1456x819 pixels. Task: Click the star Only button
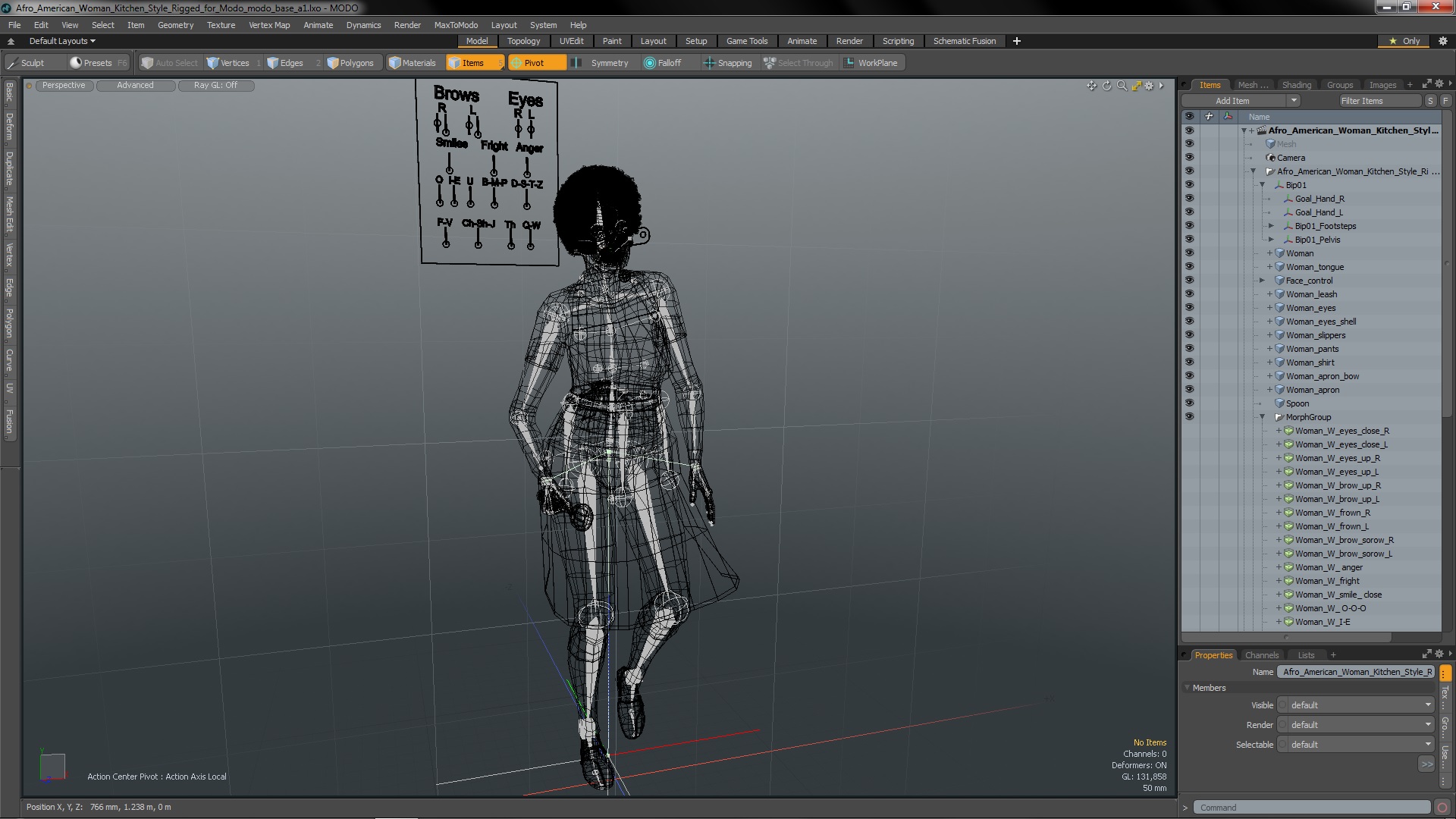[x=1404, y=41]
